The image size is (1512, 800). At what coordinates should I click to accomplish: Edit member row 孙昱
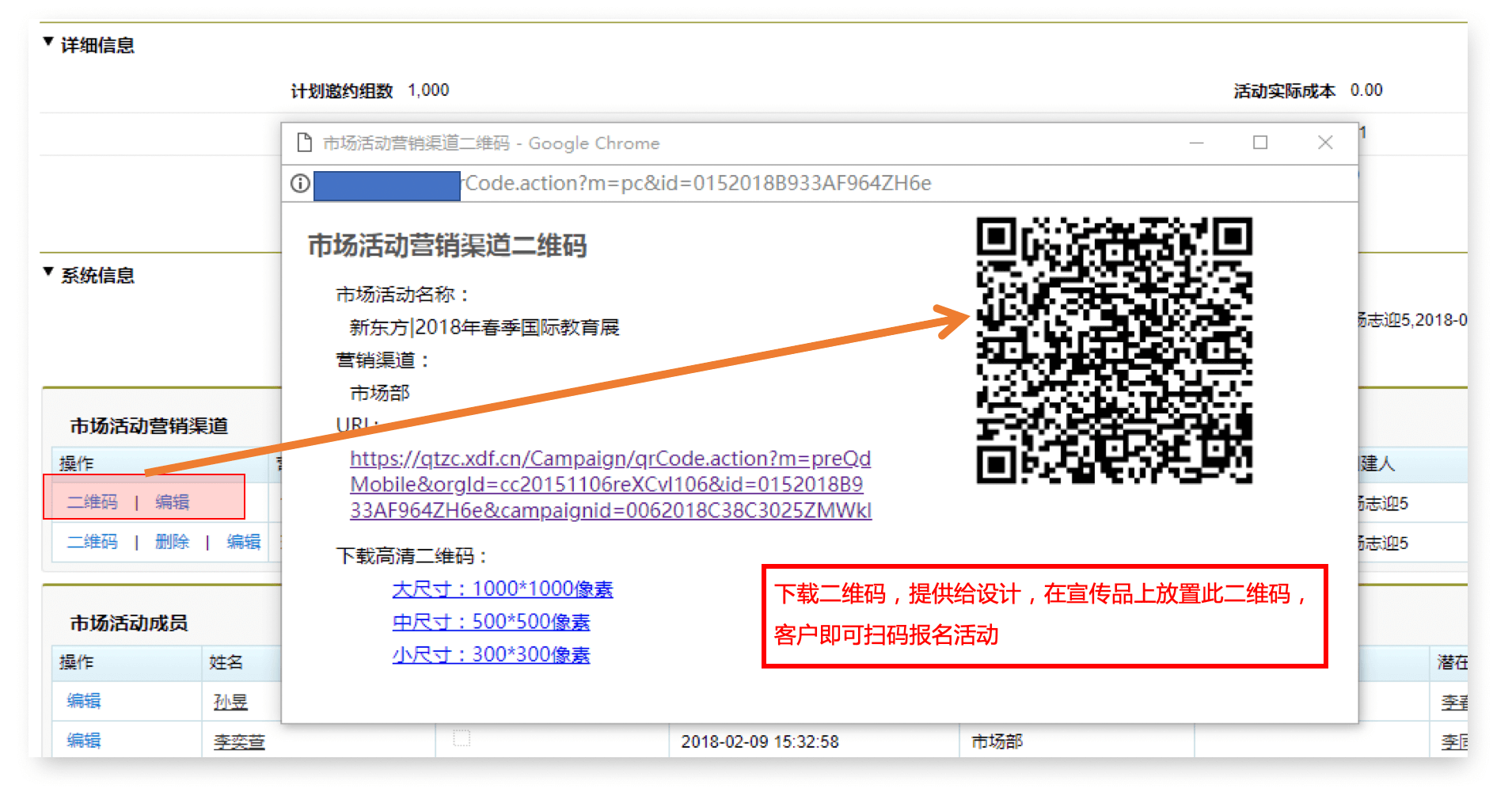coord(84,701)
